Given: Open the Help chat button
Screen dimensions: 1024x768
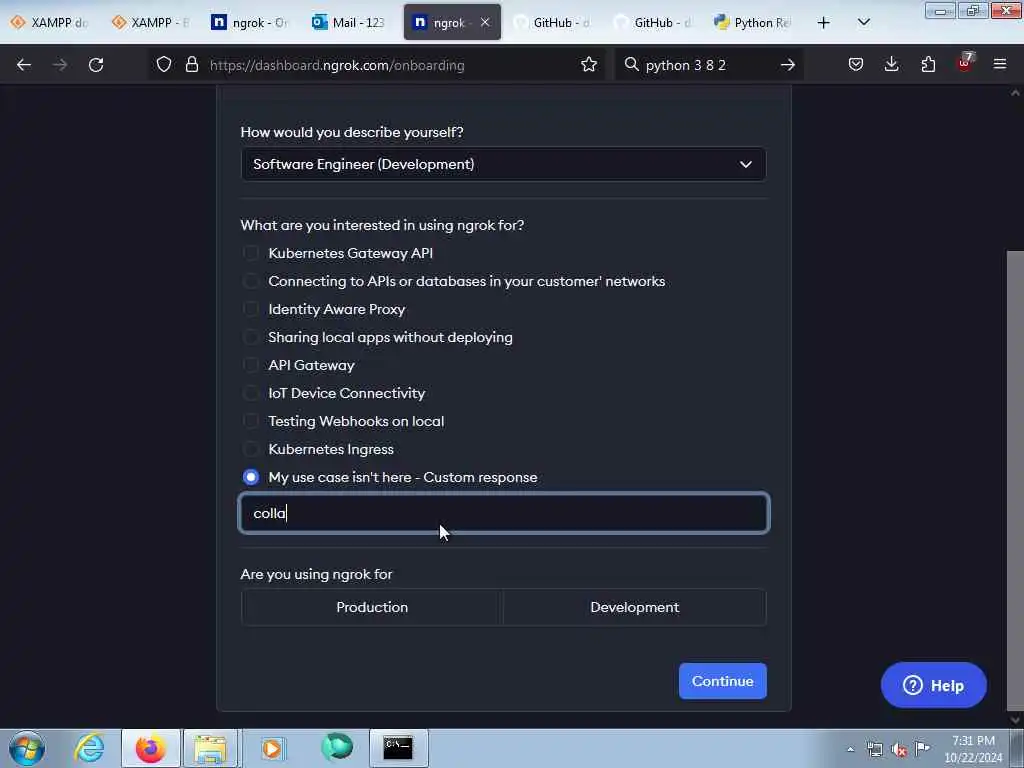Looking at the screenshot, I should [x=933, y=685].
